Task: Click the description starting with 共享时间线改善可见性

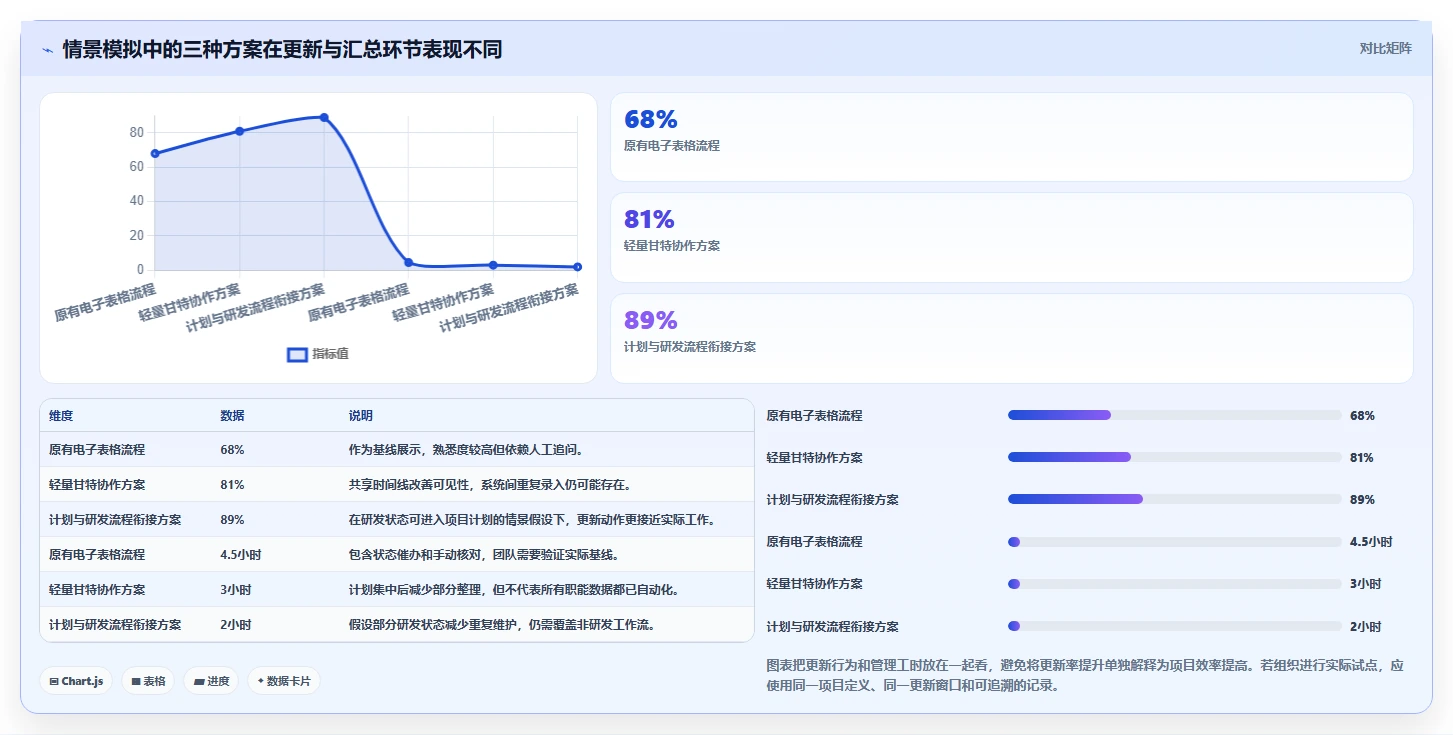Action: coord(490,485)
